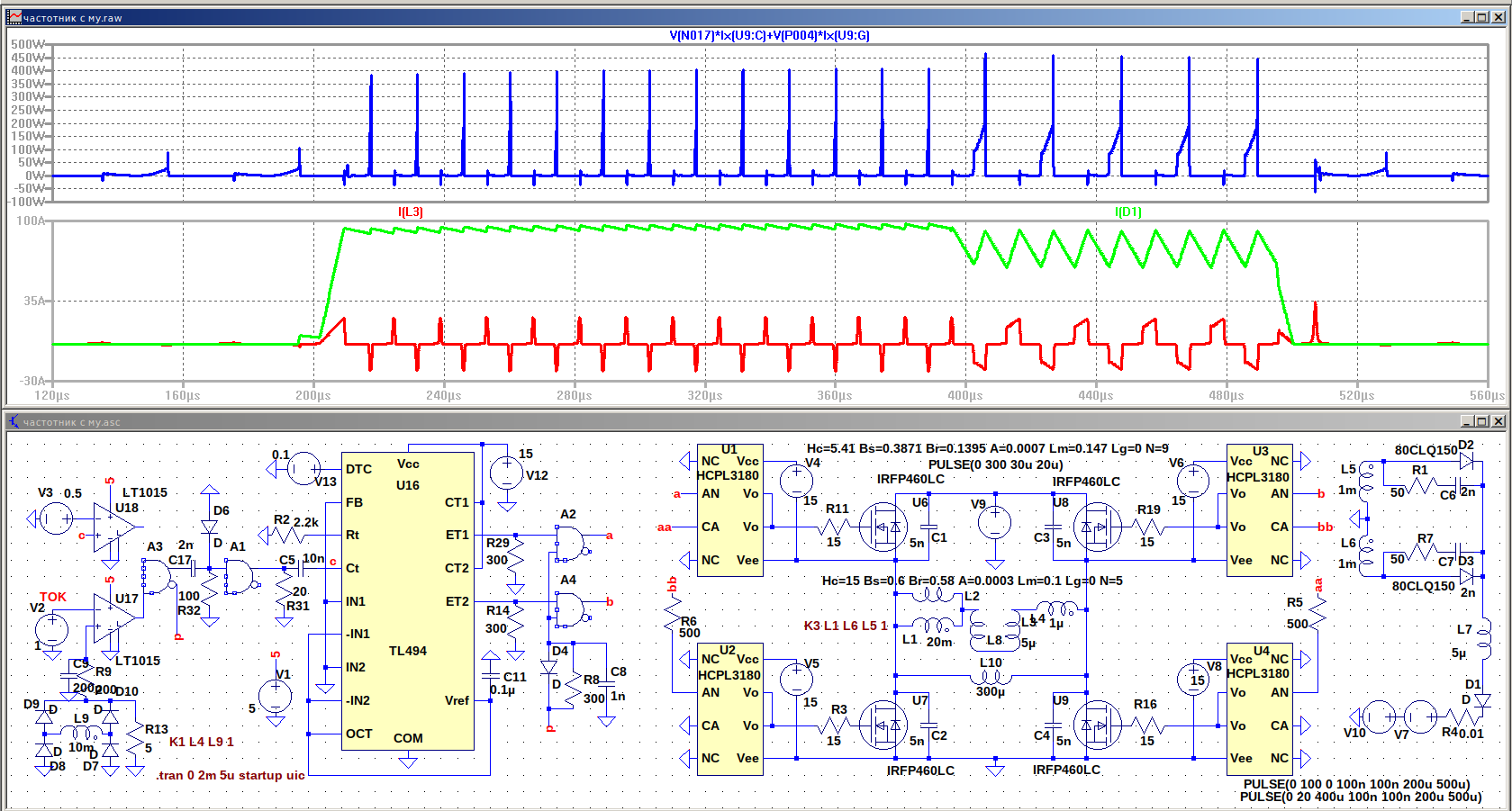Click the V12 voltage source symbol
The image size is (1512, 811).
click(x=506, y=472)
